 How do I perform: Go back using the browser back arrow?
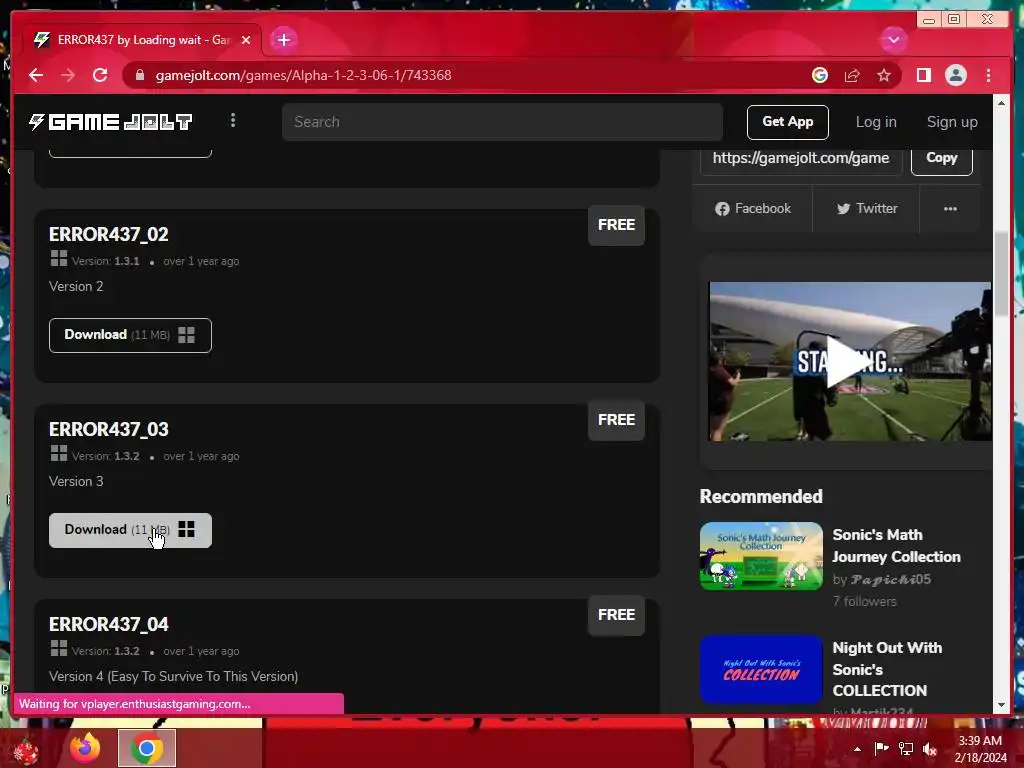point(36,75)
